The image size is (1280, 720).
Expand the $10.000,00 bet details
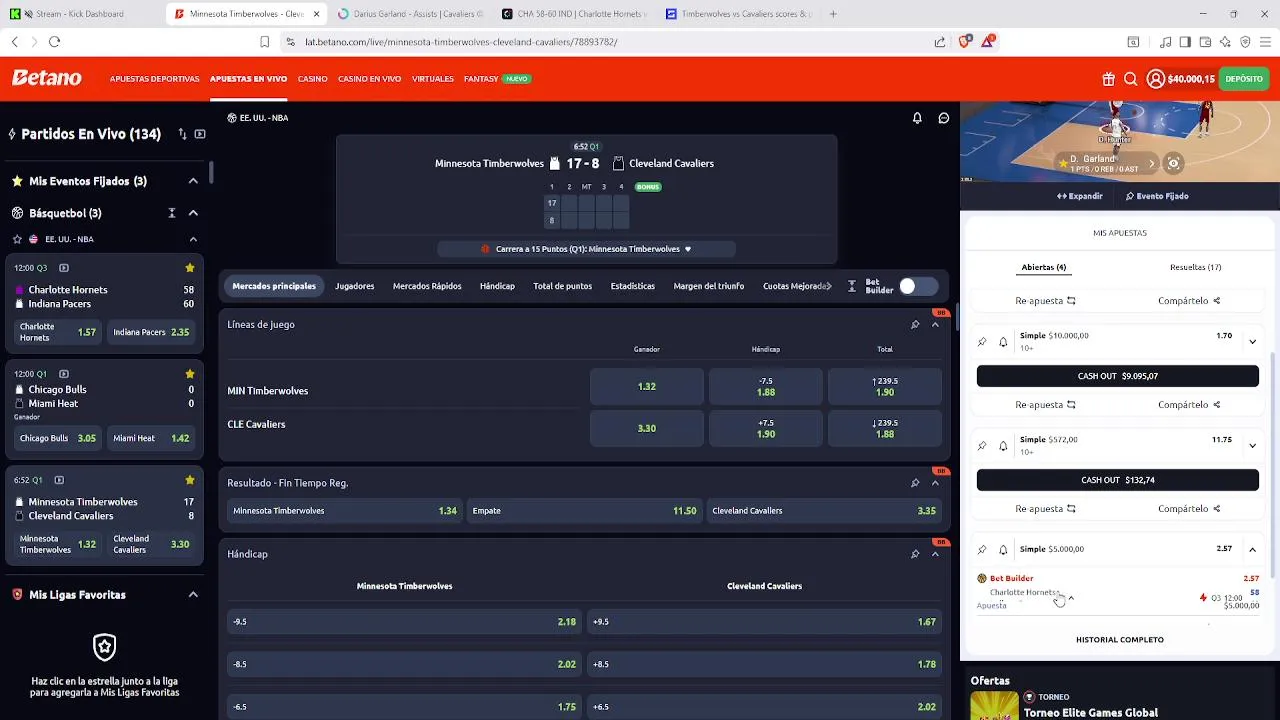coord(1252,342)
